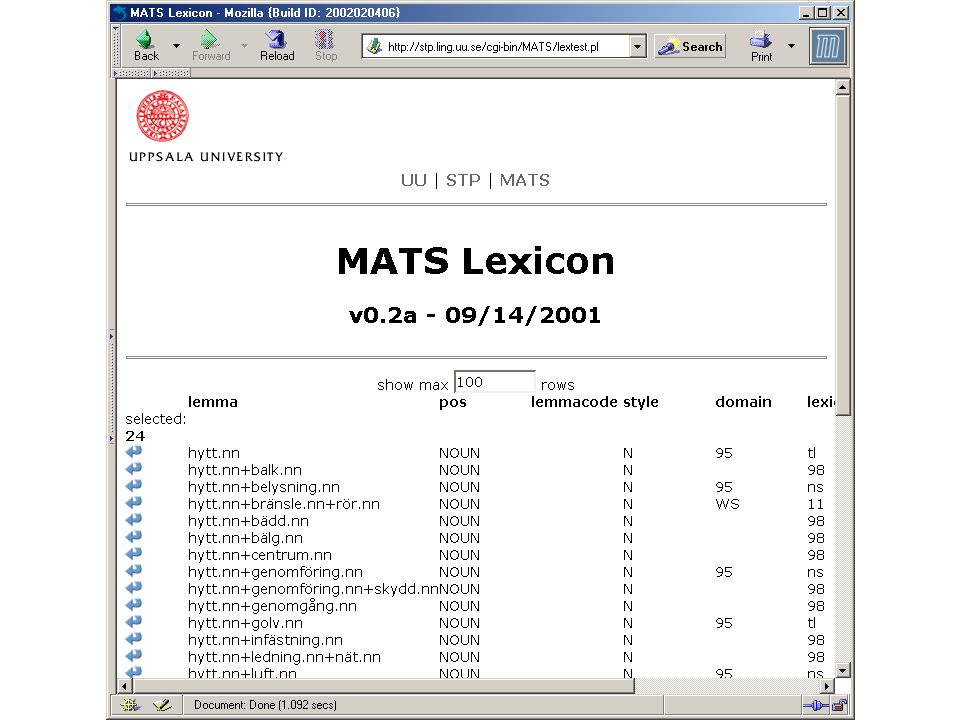This screenshot has width=960, height=720.
Task: Open the Back history dropdown arrow
Action: point(176,46)
